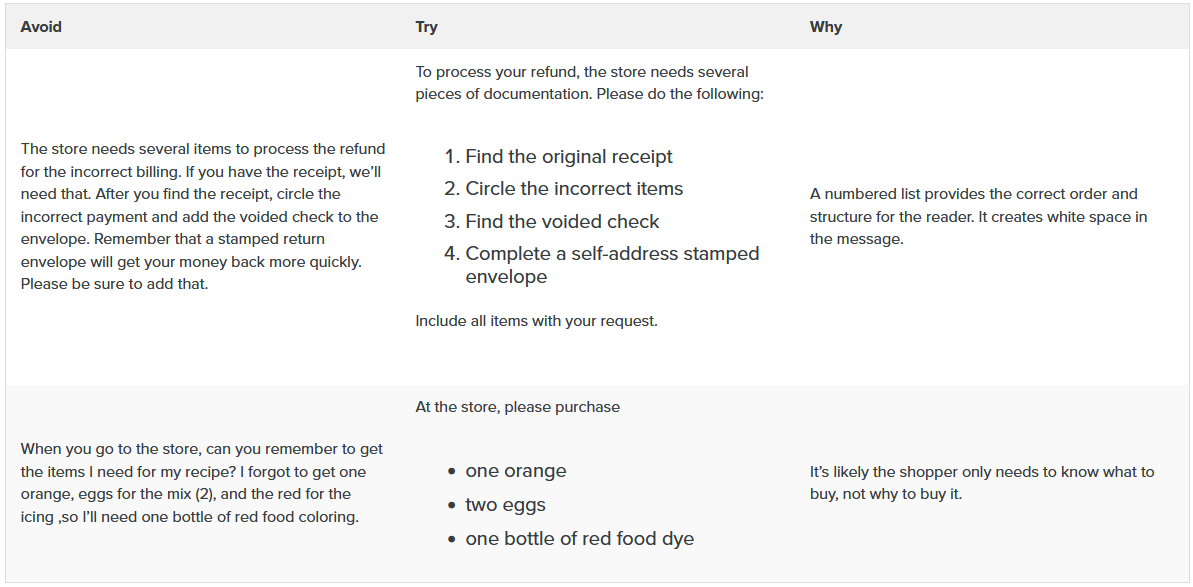Click the bullet dot before "one orange"
Image resolution: width=1193 pixels, height=587 pixels.
[x=453, y=471]
